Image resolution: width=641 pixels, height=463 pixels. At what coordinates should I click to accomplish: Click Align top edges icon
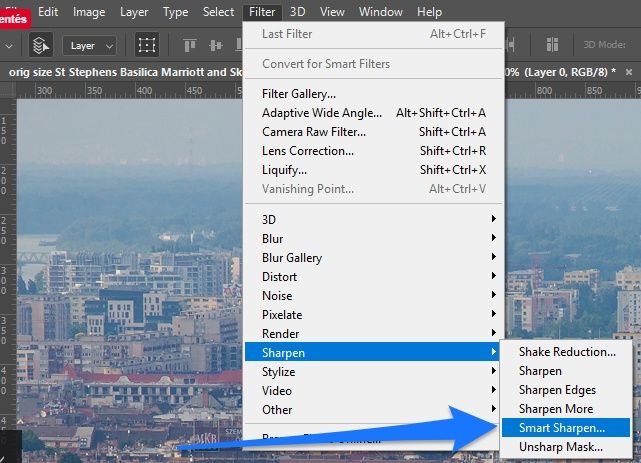click(190, 45)
